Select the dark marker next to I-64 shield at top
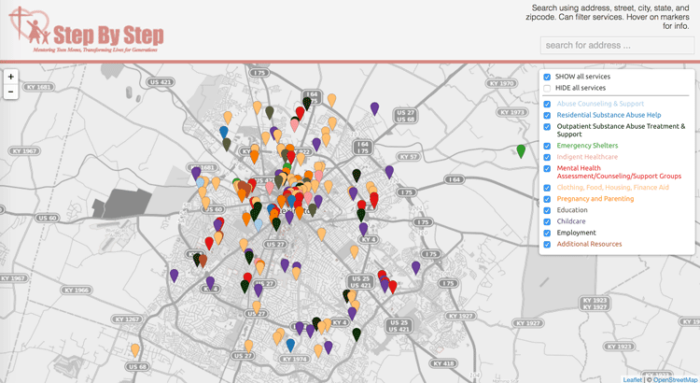This screenshot has width=700, height=383. point(307,104)
